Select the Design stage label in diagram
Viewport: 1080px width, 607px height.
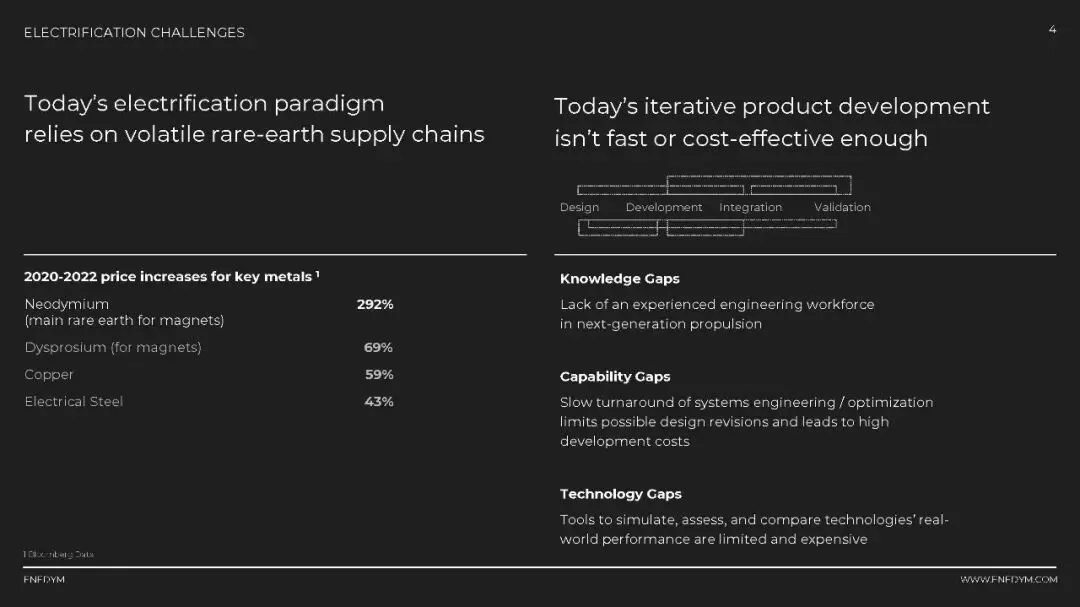coord(579,207)
